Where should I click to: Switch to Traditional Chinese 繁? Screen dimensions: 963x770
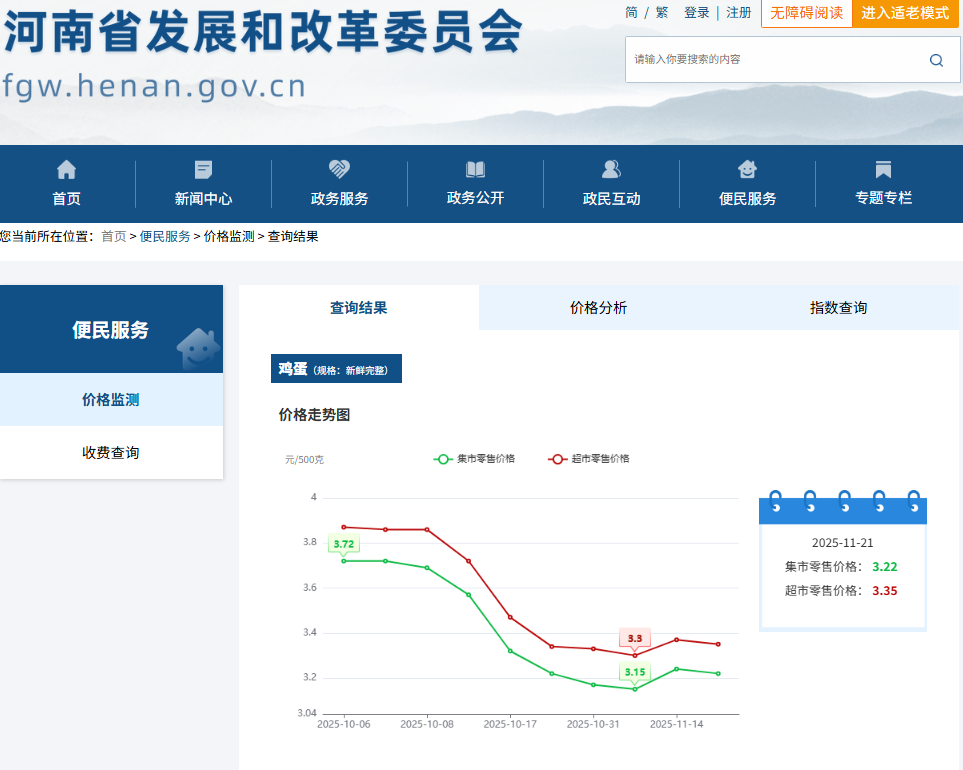click(x=662, y=13)
